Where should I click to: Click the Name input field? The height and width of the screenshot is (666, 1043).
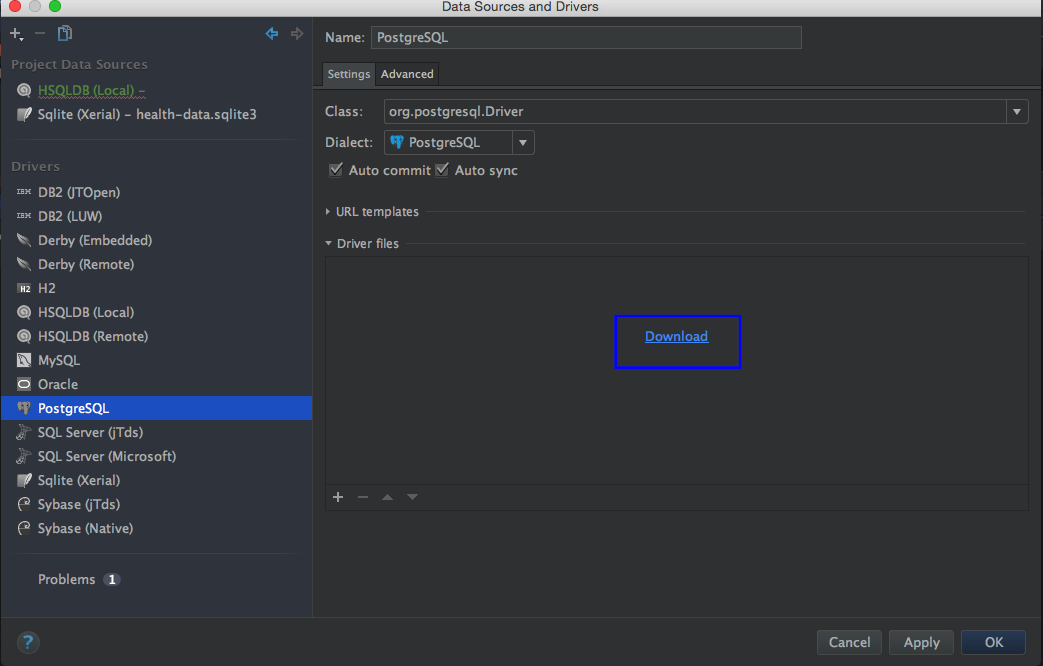(586, 37)
